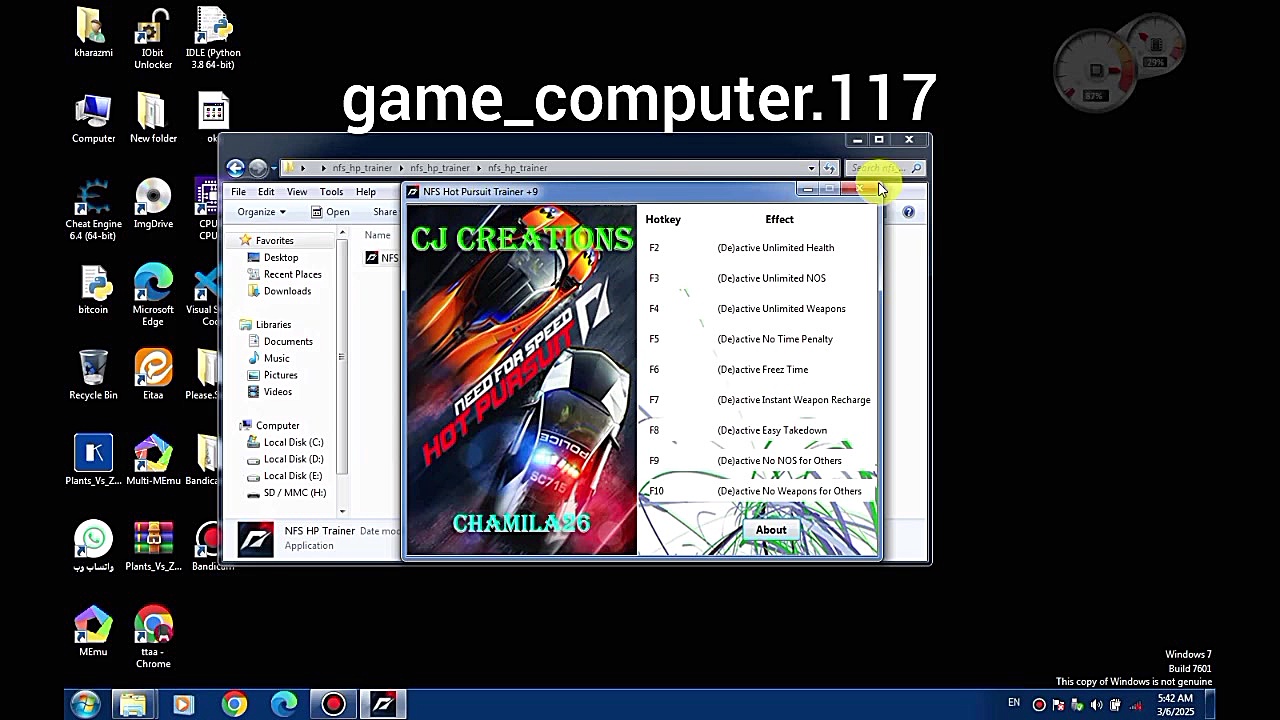
Task: Launch the Multi-MEmu desktop shortcut
Action: pyautogui.click(x=153, y=461)
